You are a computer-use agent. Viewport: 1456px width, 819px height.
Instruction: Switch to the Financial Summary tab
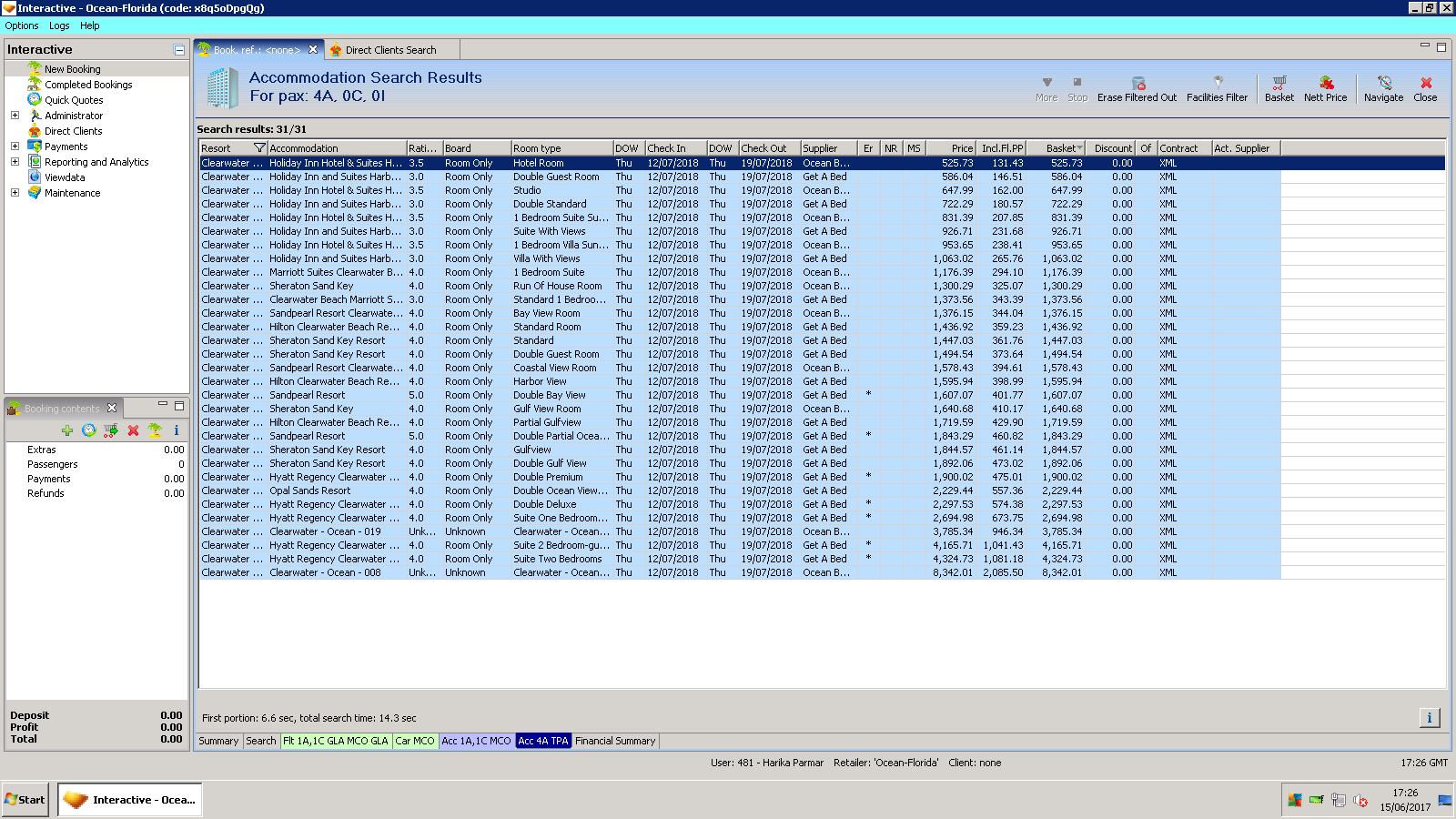click(x=615, y=741)
